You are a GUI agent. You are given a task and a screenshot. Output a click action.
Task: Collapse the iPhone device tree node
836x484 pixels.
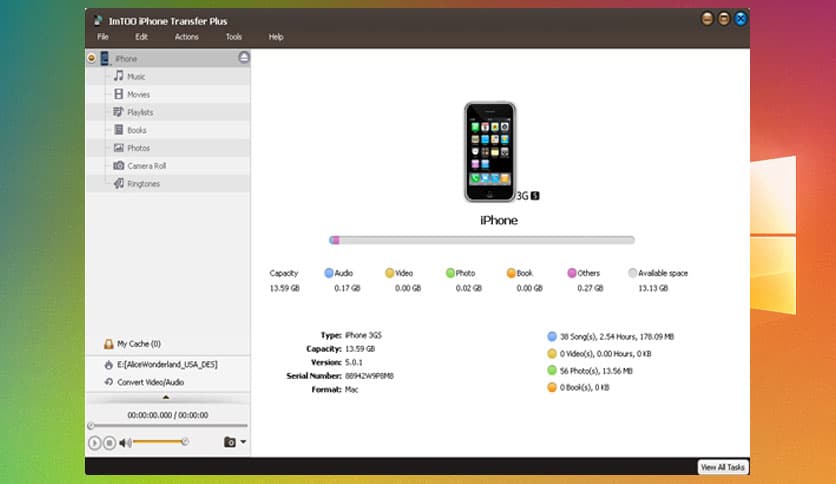(92, 58)
